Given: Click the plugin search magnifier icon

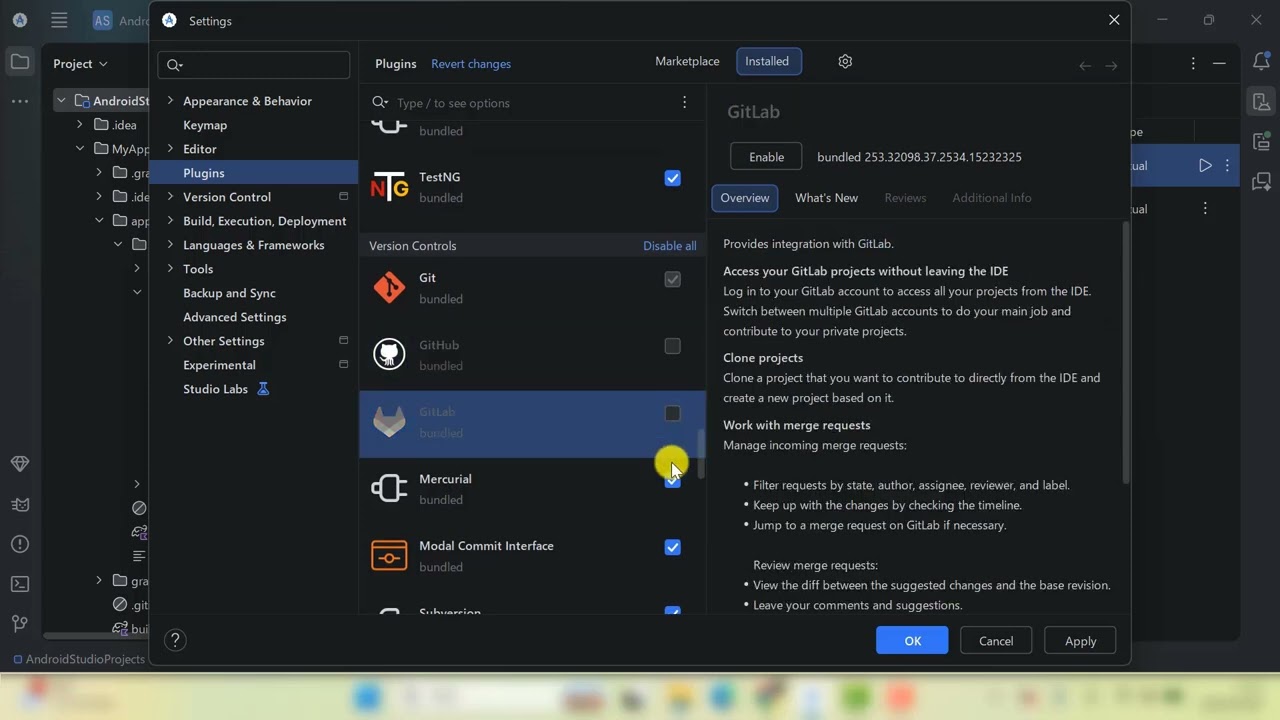Looking at the screenshot, I should point(380,103).
